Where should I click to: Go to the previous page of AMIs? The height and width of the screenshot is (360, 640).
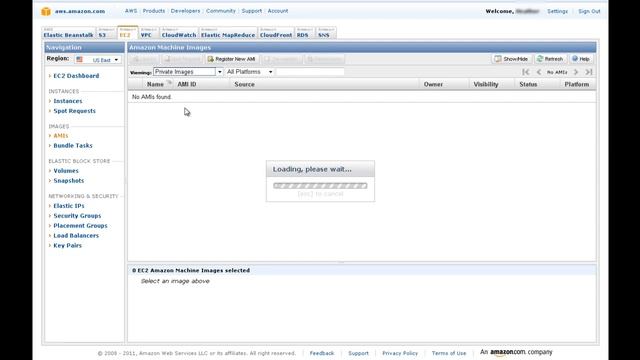tap(539, 72)
